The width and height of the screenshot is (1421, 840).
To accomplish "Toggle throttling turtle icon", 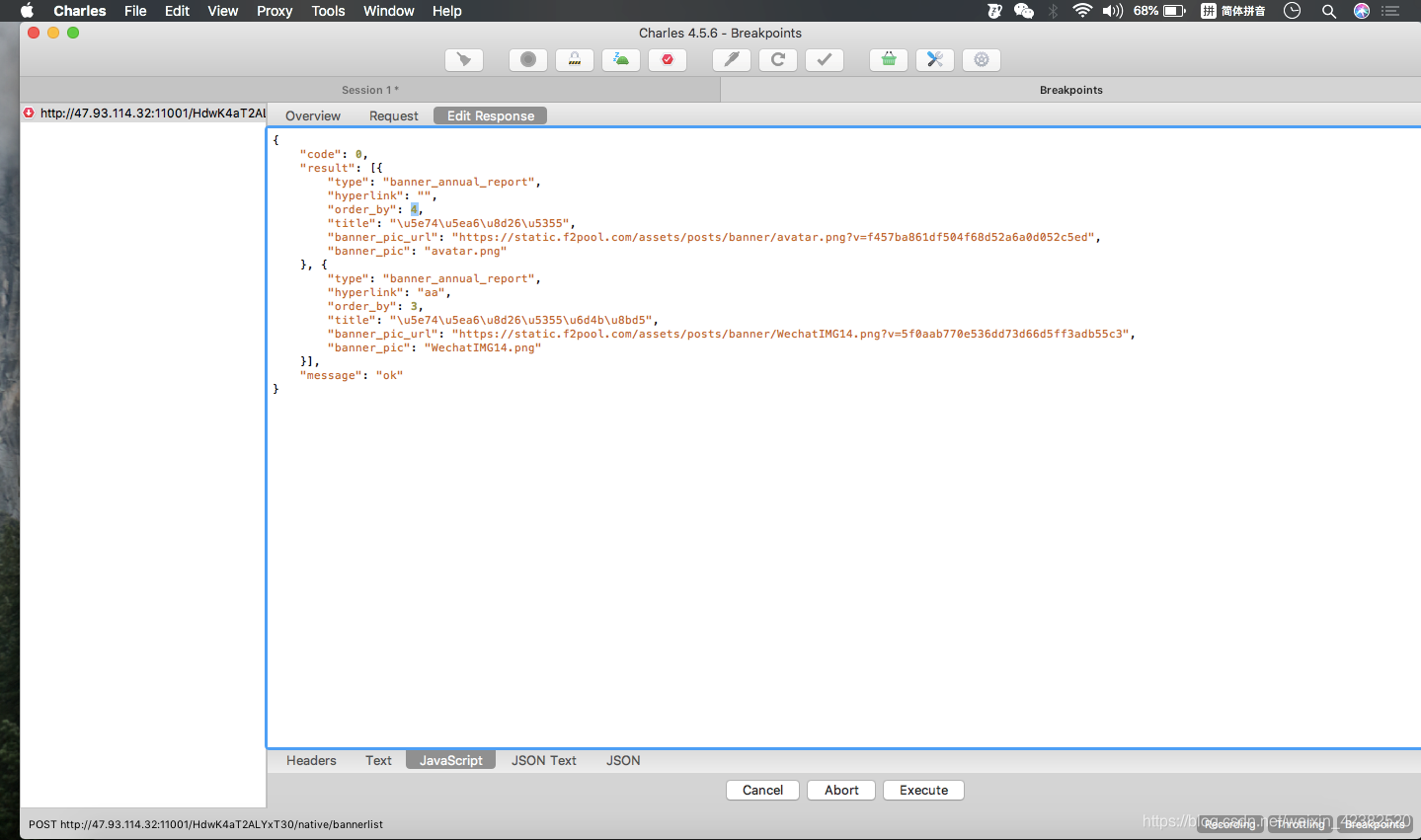I will [621, 60].
